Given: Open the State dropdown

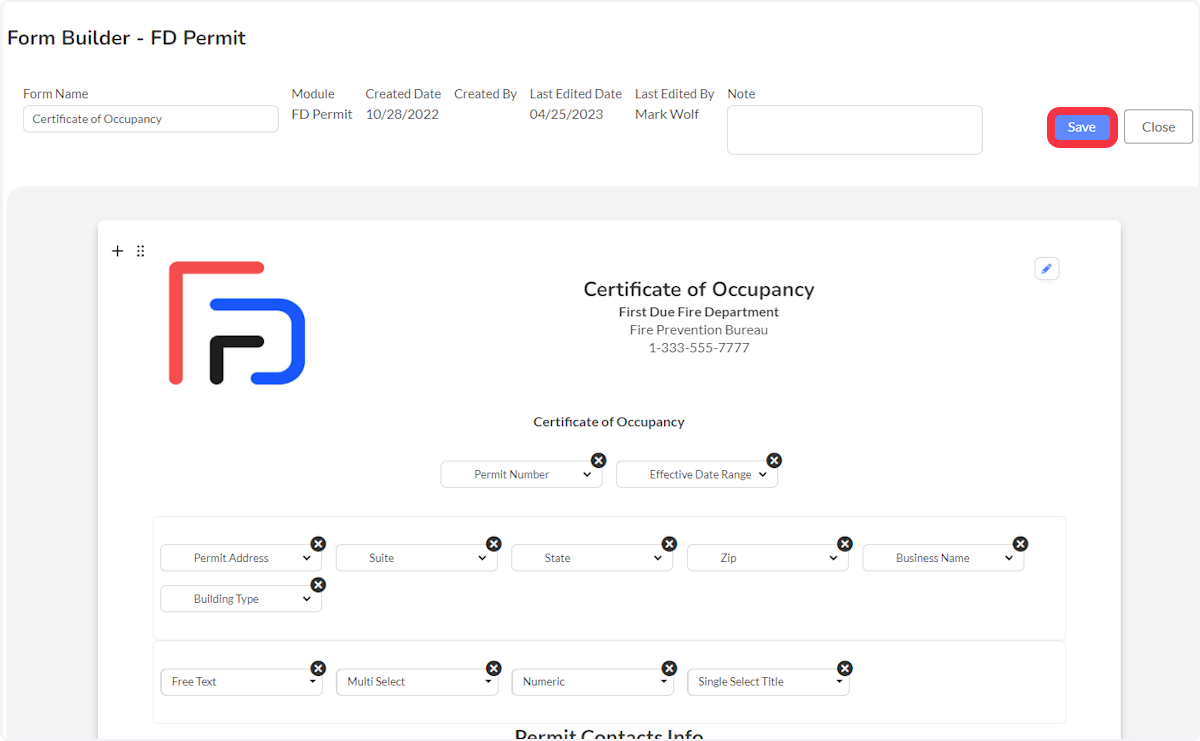Looking at the screenshot, I should coord(592,558).
